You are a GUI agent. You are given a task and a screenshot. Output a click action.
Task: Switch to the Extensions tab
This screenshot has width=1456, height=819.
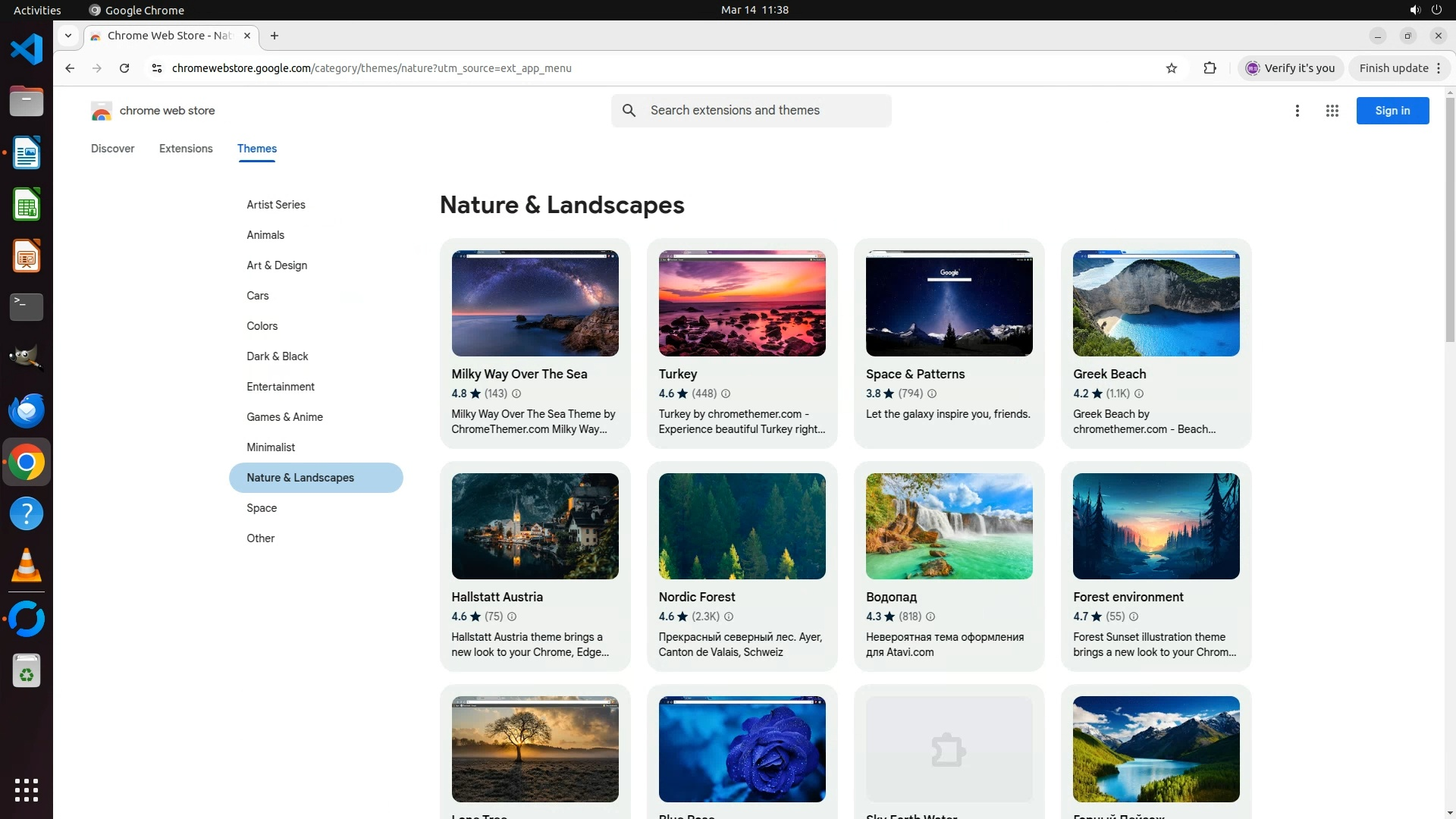[x=186, y=149]
